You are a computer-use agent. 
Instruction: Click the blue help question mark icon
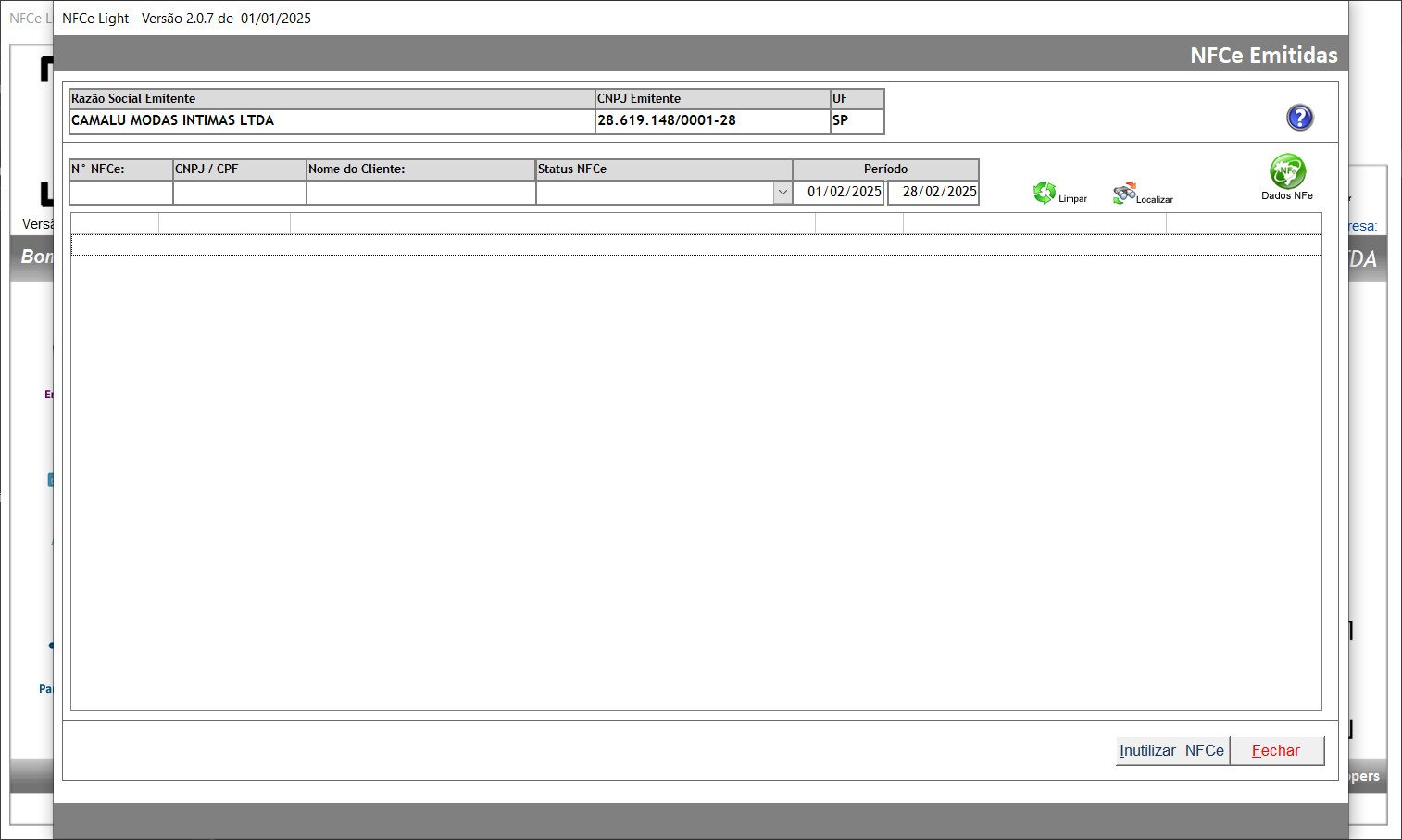pos(1299,118)
